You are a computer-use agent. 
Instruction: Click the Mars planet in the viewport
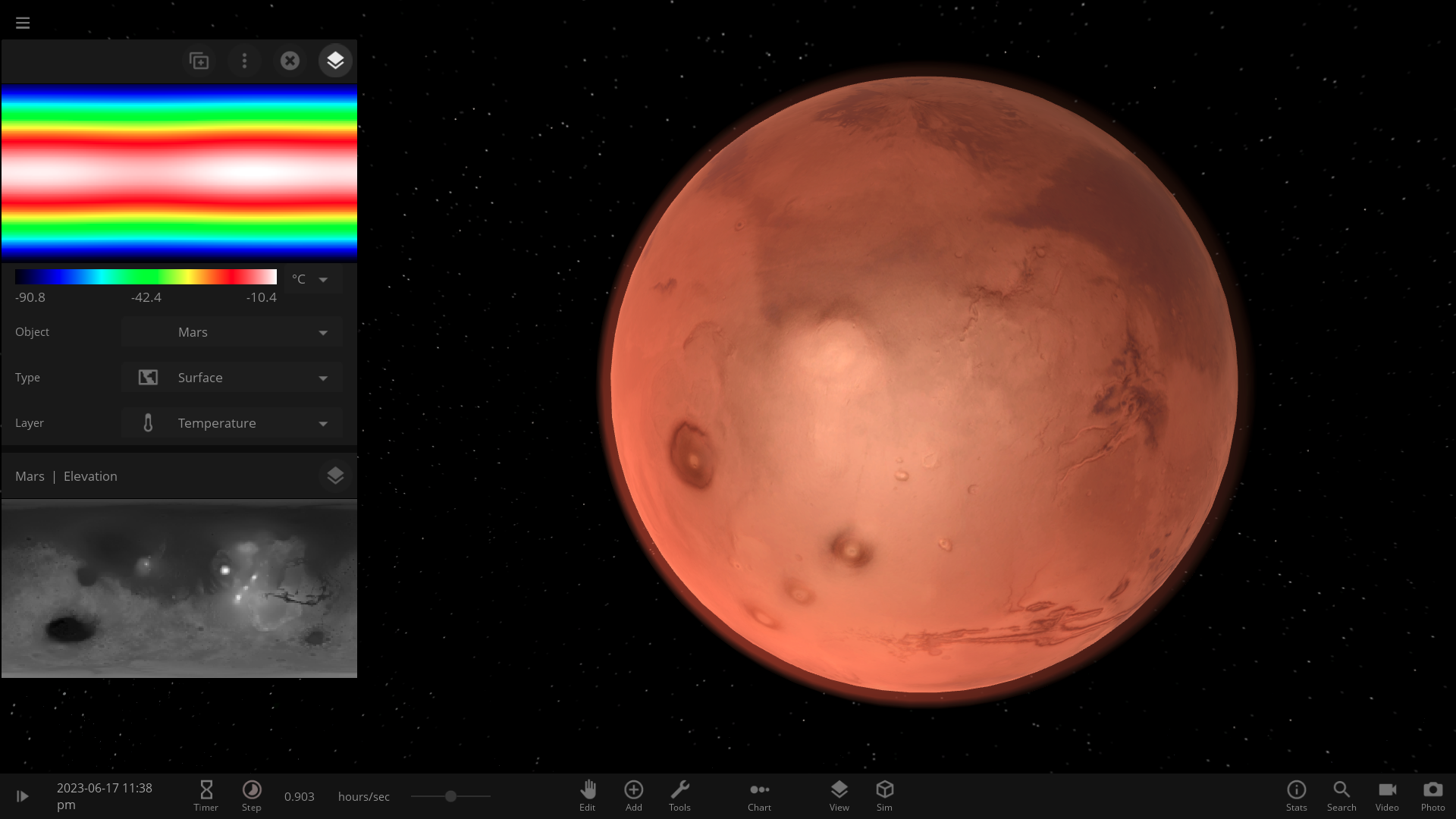(x=924, y=384)
